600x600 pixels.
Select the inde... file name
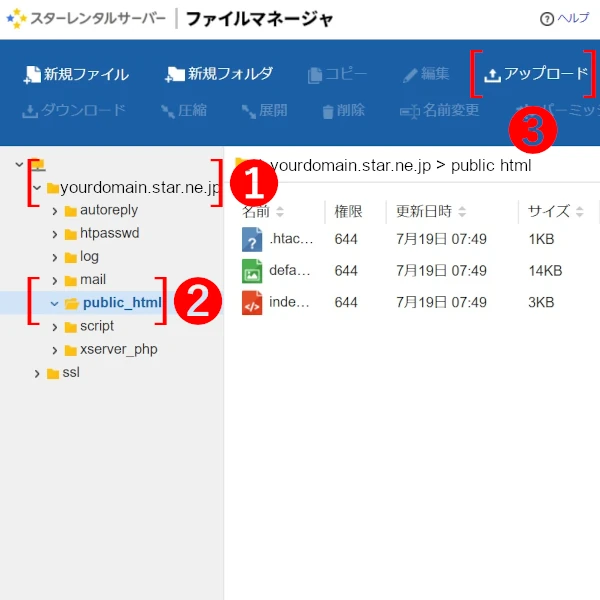289,302
